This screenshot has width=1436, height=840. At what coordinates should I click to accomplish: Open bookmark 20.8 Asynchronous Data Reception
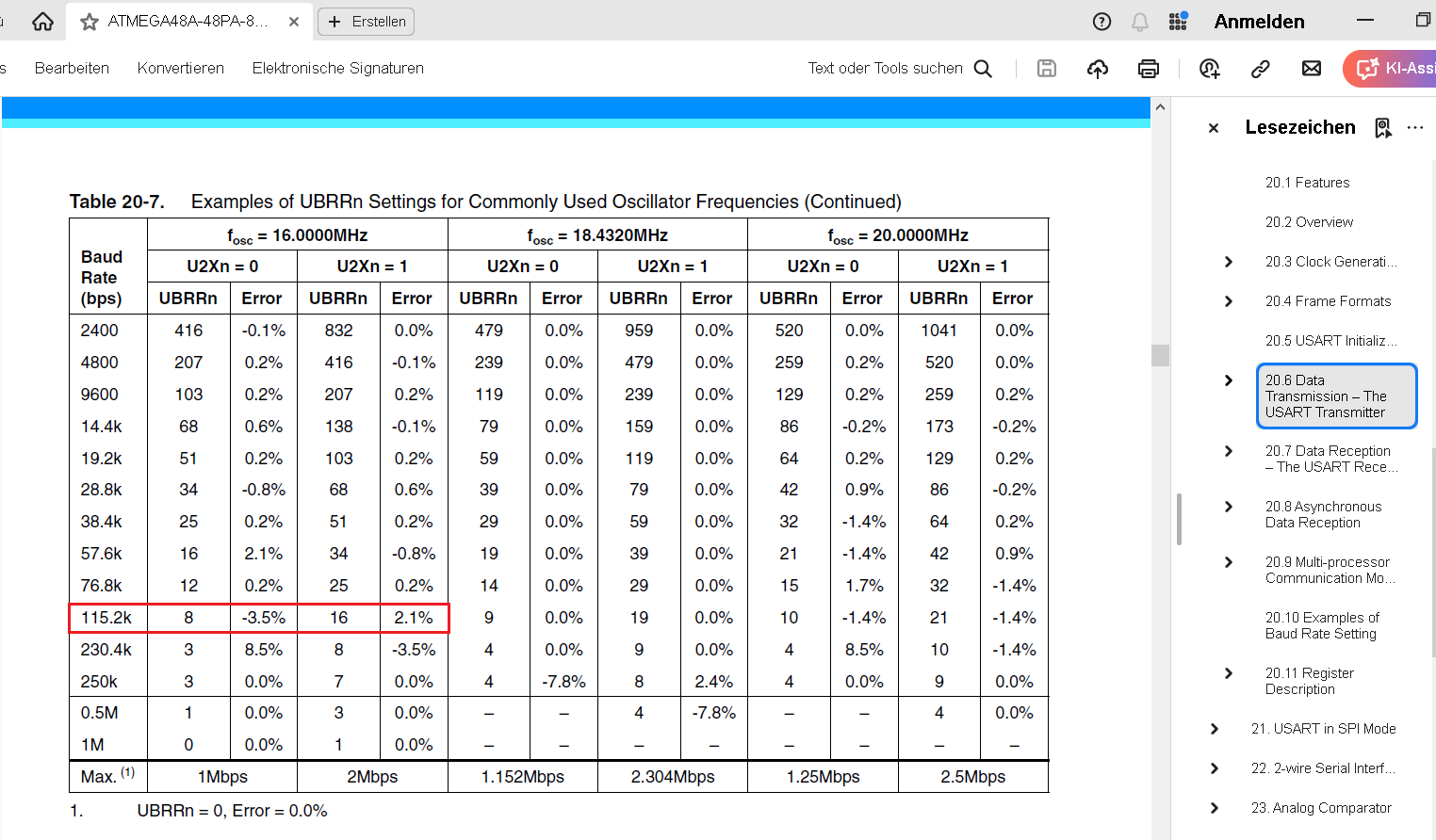click(1323, 514)
